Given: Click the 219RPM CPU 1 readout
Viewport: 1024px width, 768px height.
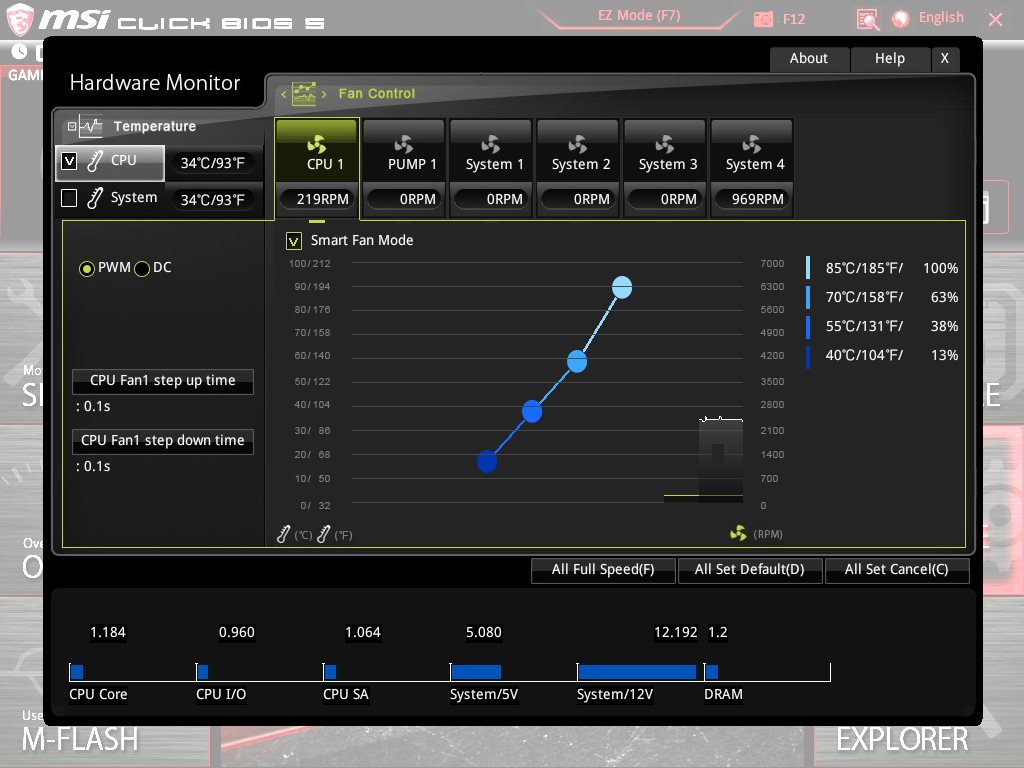Looking at the screenshot, I should pos(317,199).
